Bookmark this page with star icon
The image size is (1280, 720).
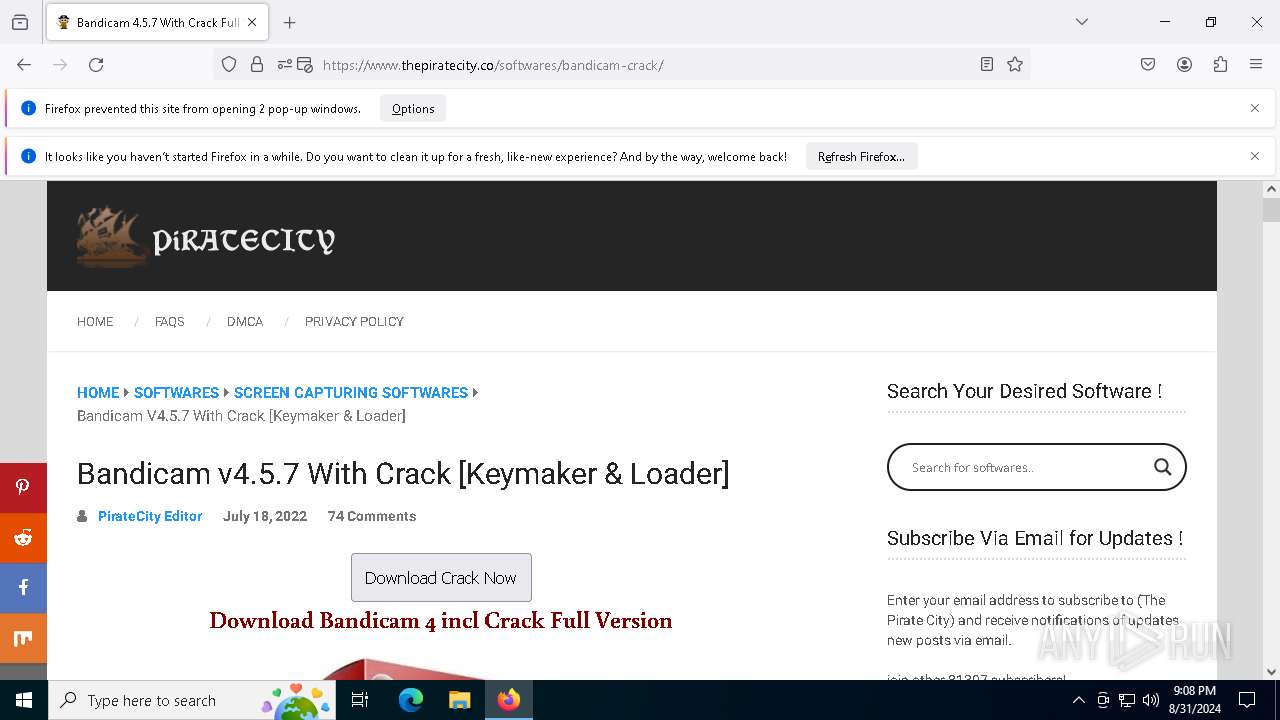[1015, 65]
